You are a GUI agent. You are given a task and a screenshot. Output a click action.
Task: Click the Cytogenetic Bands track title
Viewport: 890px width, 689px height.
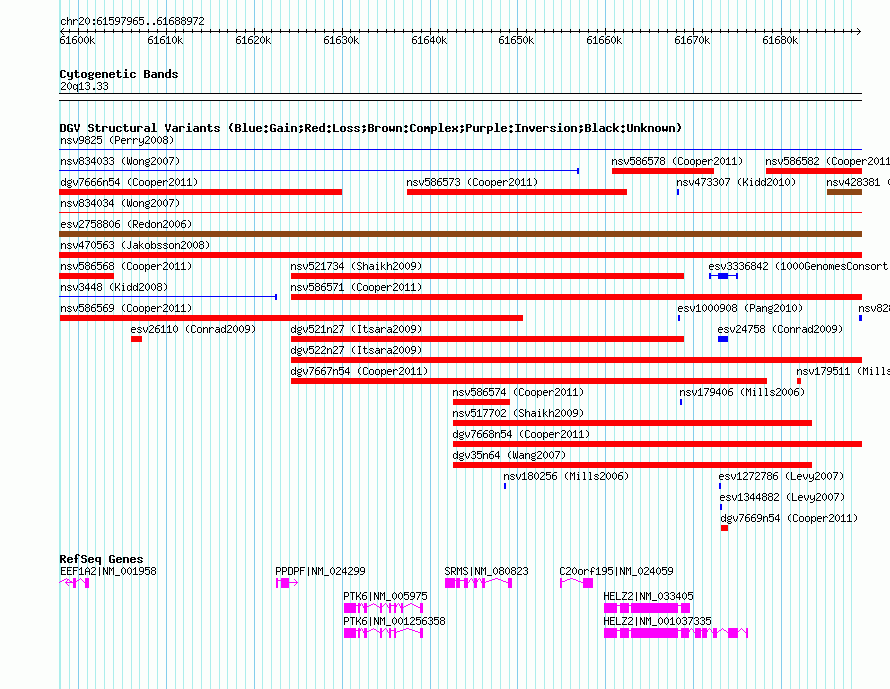click(119, 74)
